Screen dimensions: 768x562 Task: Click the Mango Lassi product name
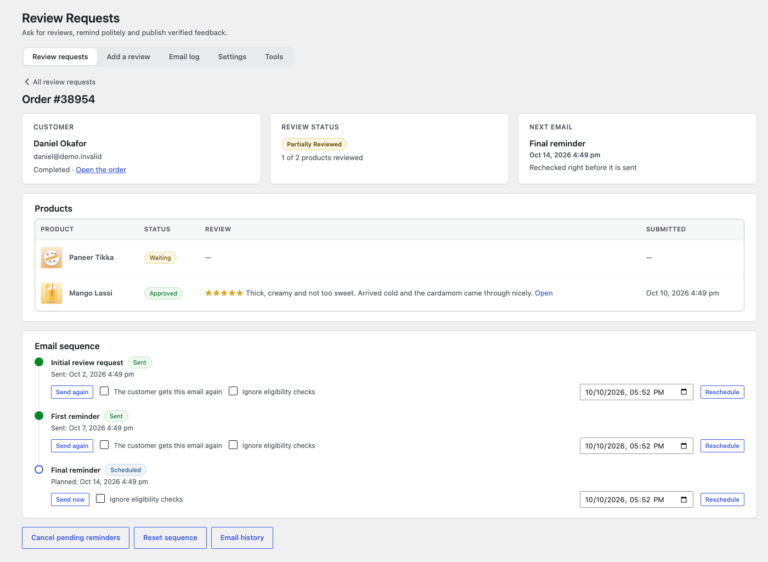coord(91,293)
